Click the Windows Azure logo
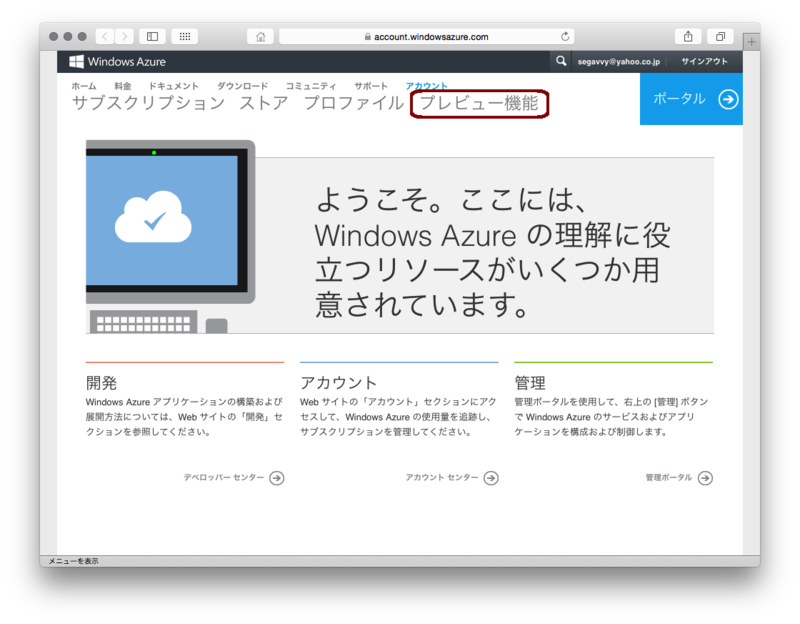This screenshot has width=800, height=624. coord(118,62)
